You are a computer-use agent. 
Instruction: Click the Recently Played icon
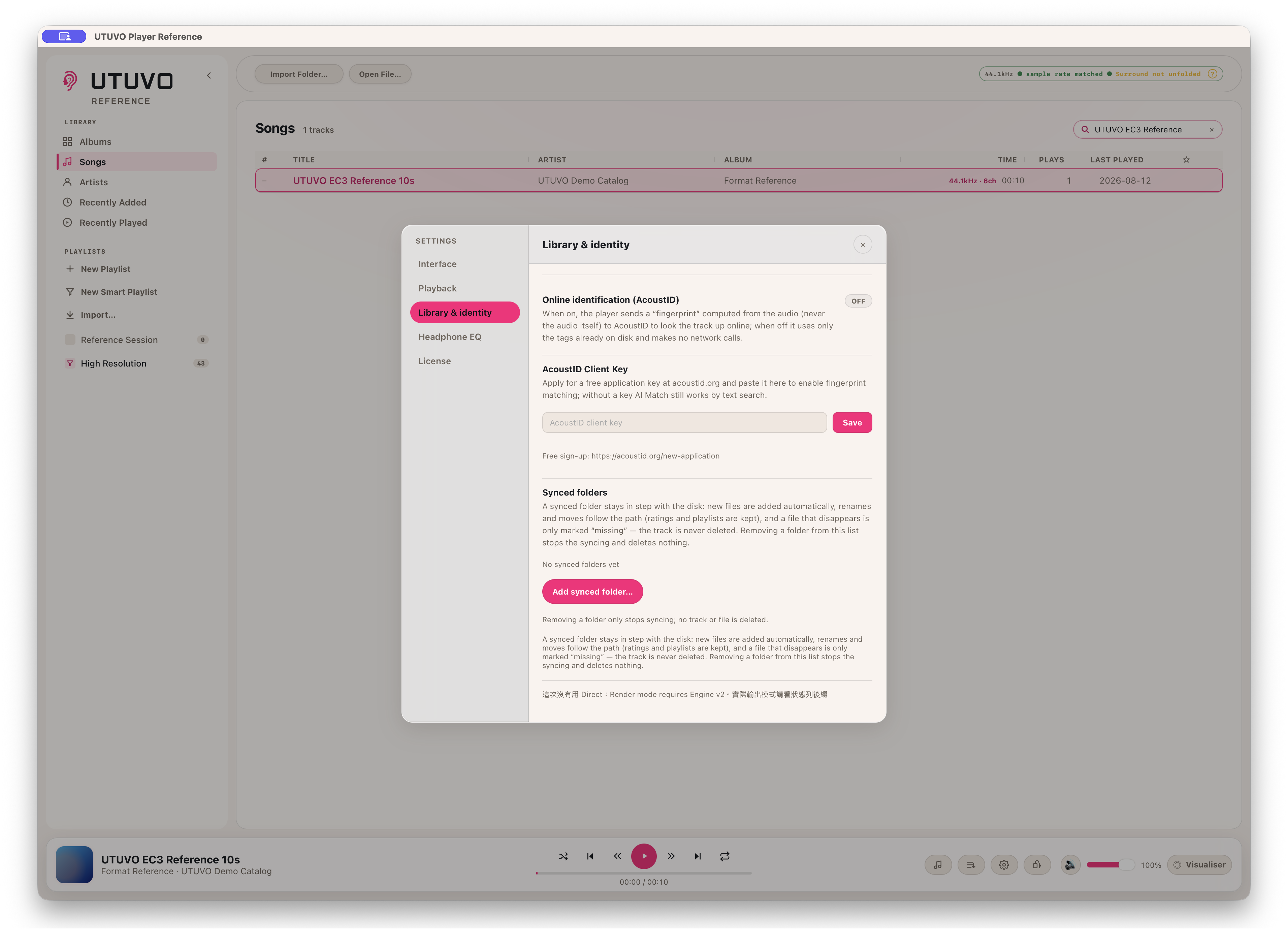click(x=67, y=222)
